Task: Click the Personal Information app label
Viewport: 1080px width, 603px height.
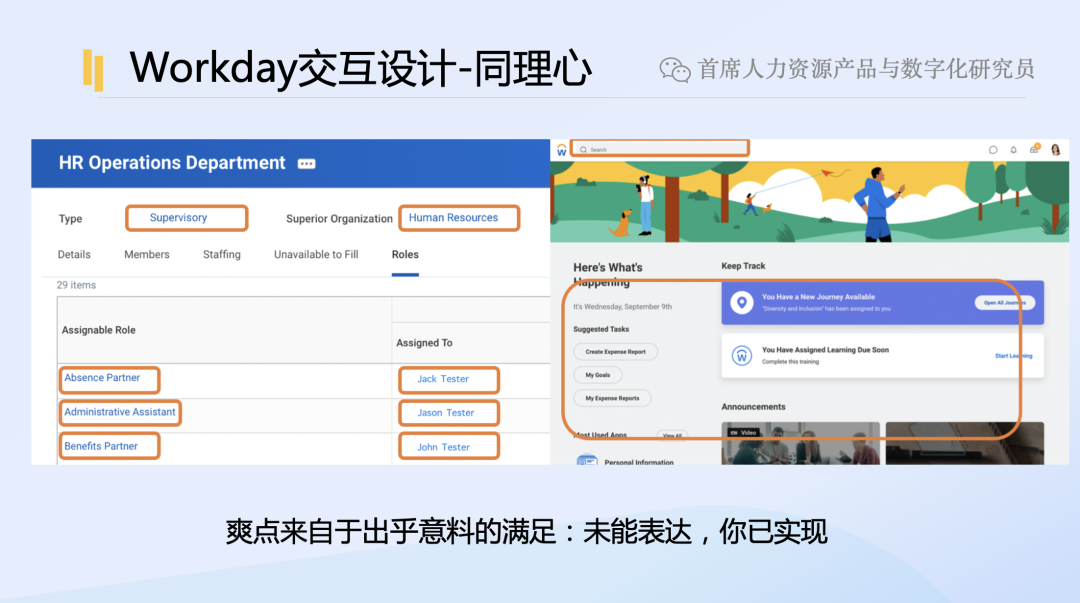Action: click(639, 462)
